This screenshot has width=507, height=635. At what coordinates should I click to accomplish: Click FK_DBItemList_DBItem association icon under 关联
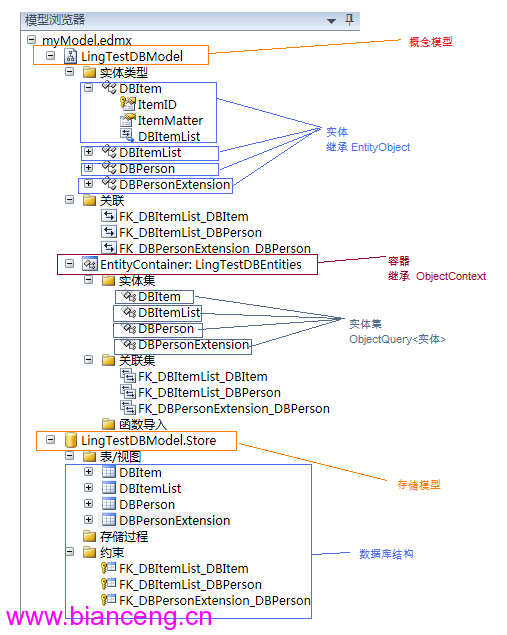click(x=109, y=216)
